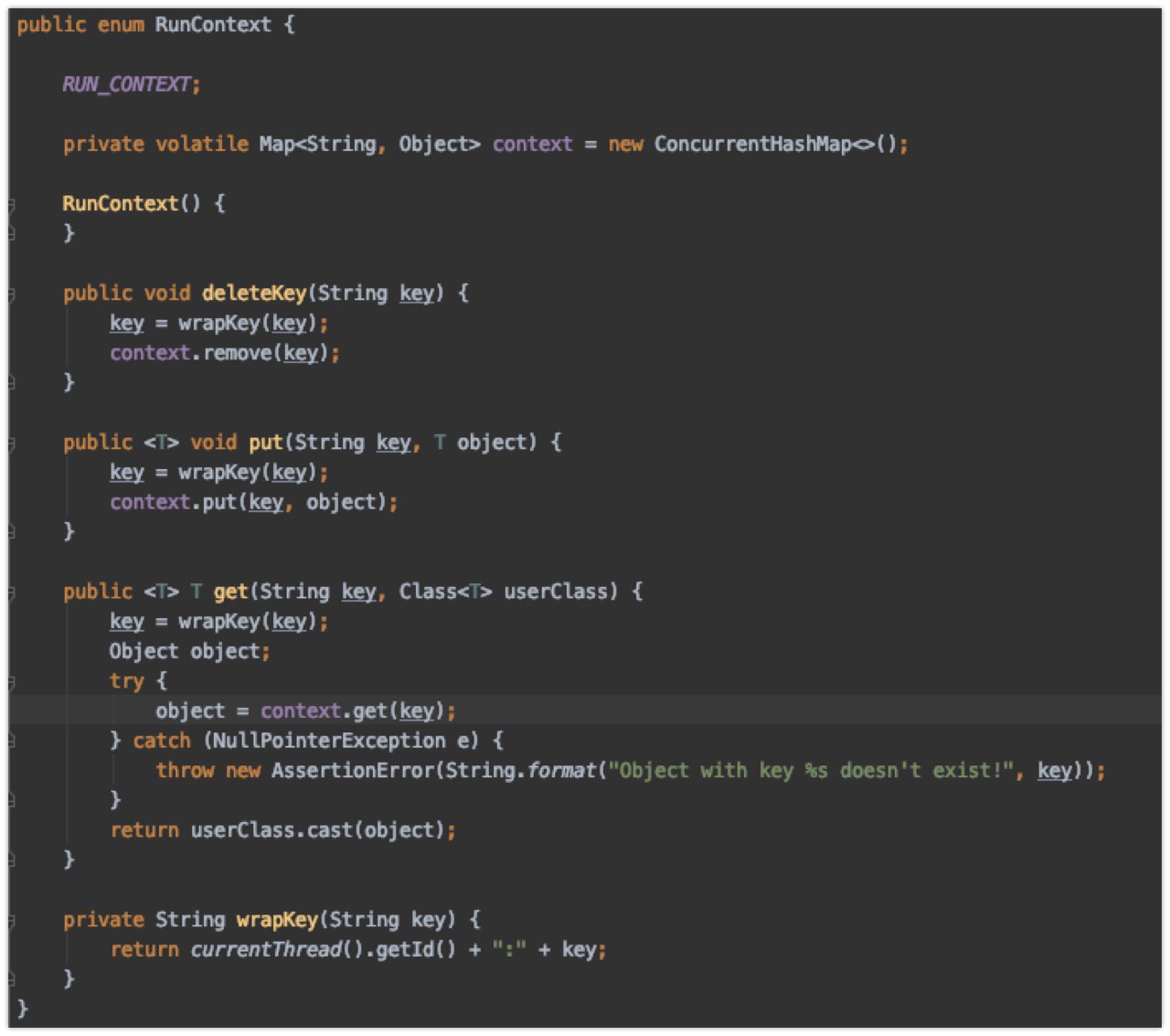
Task: Click 'context.put(key, object);' statement
Action: (253, 502)
